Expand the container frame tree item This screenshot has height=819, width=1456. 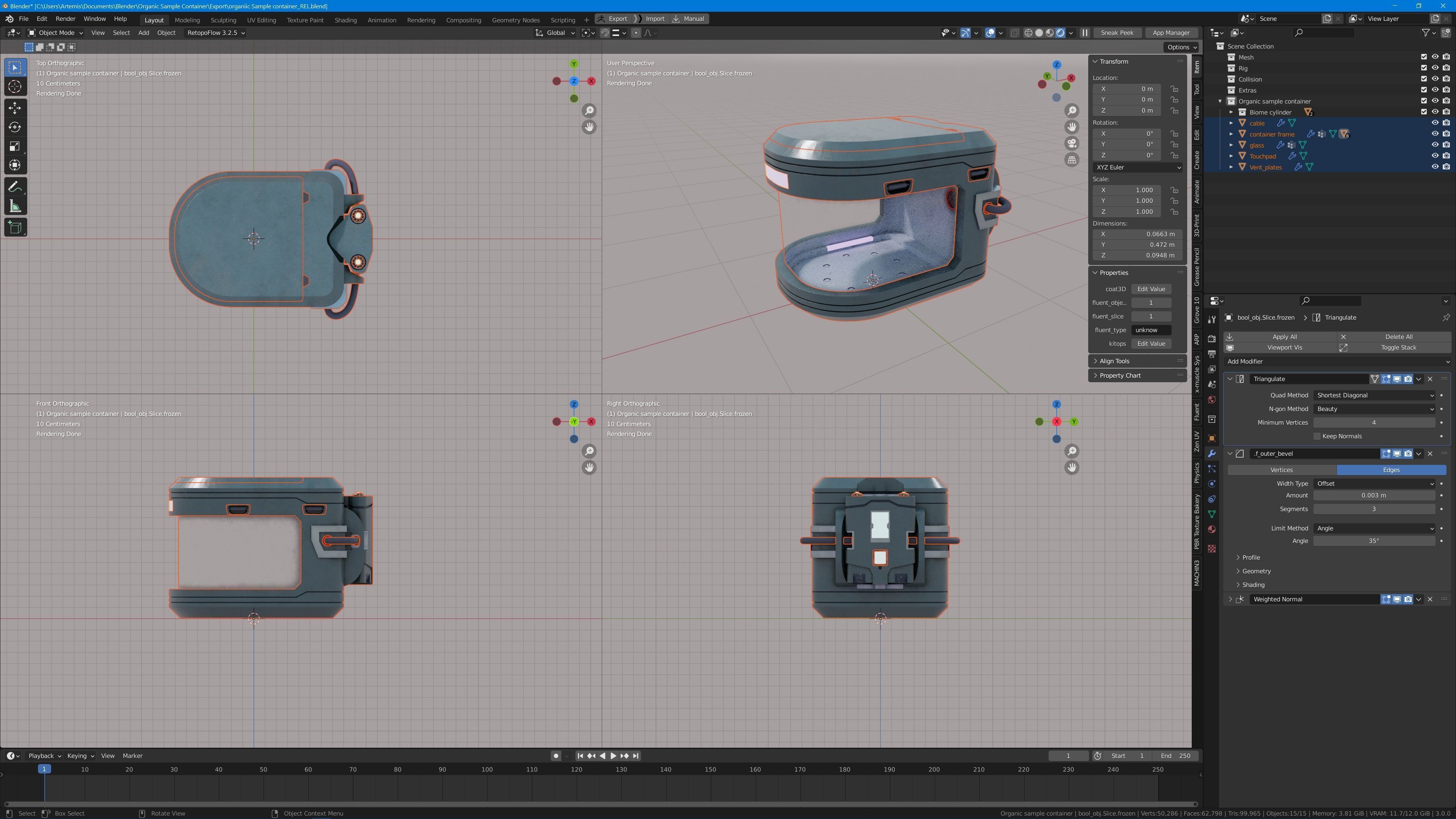click(x=1231, y=134)
